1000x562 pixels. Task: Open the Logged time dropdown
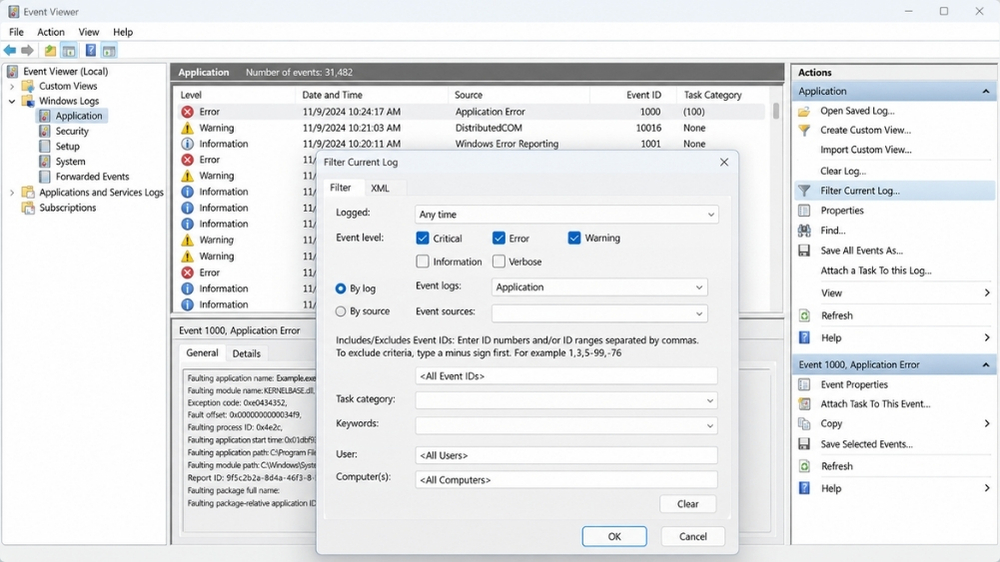point(566,214)
